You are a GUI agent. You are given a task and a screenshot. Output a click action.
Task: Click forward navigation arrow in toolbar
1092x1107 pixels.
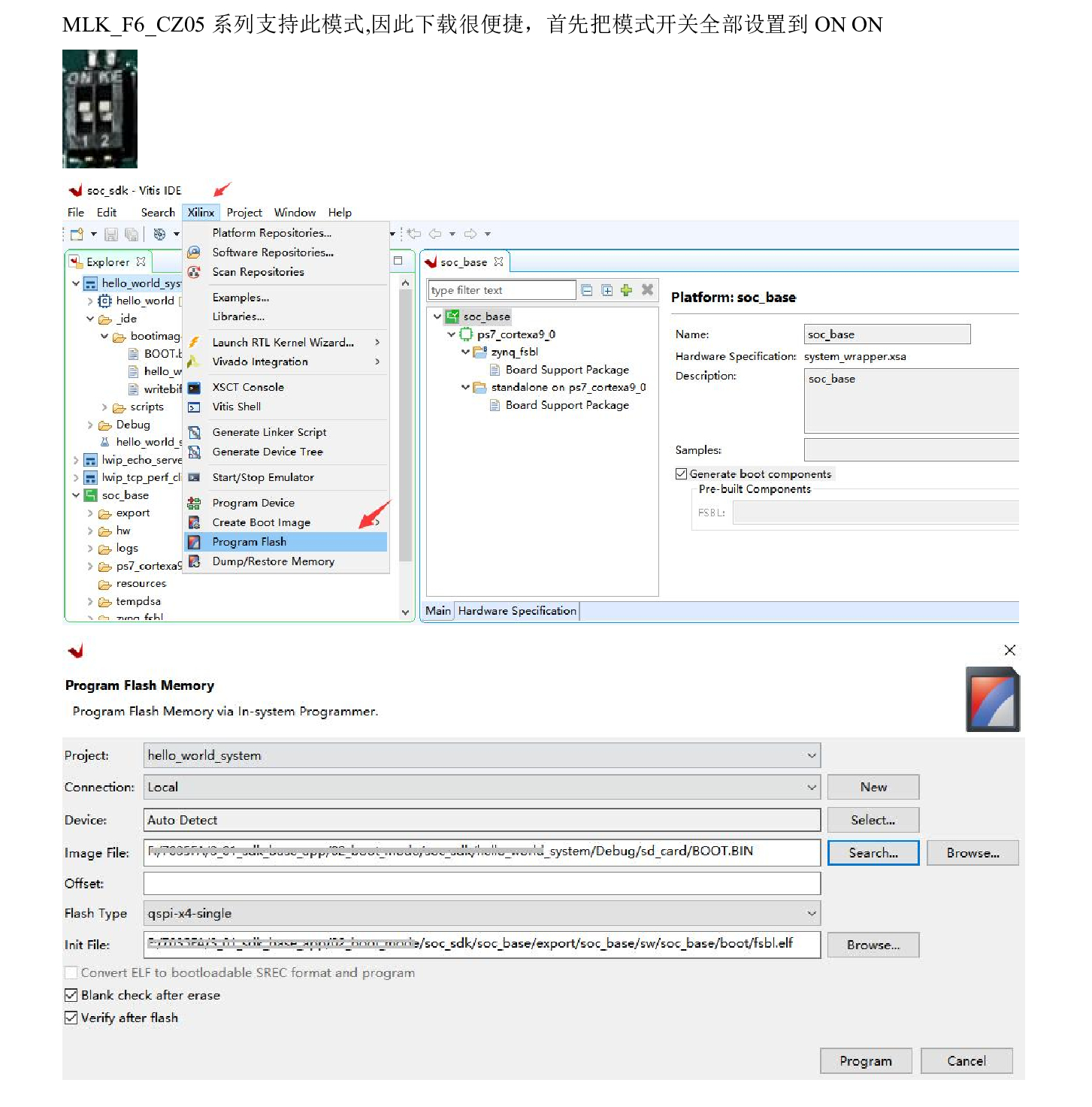pos(470,234)
